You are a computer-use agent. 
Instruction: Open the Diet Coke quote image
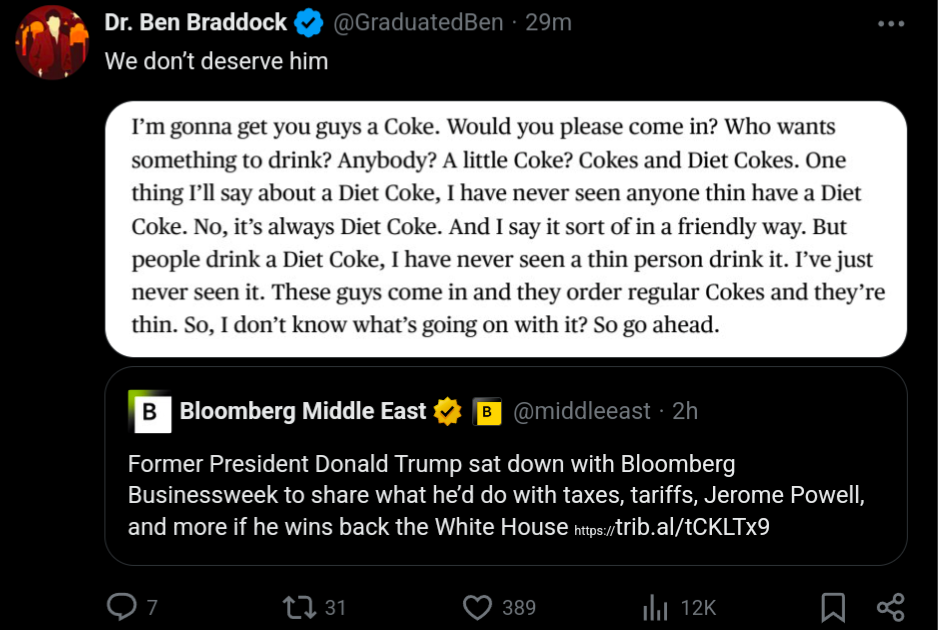pyautogui.click(x=506, y=229)
